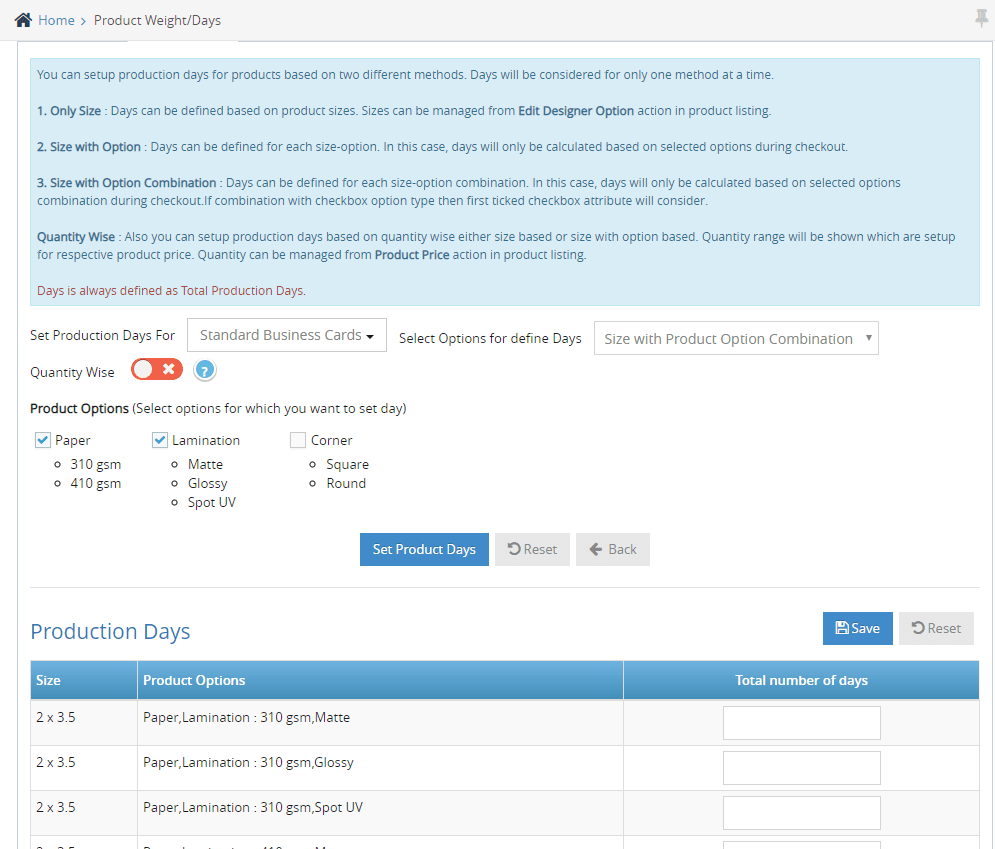This screenshot has height=849, width=995.
Task: Click Reset in Production Days header
Action: 936,628
